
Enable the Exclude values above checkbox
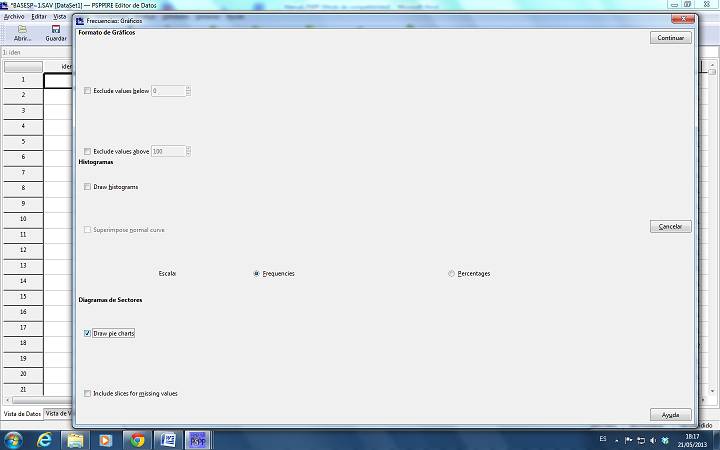[x=88, y=151]
